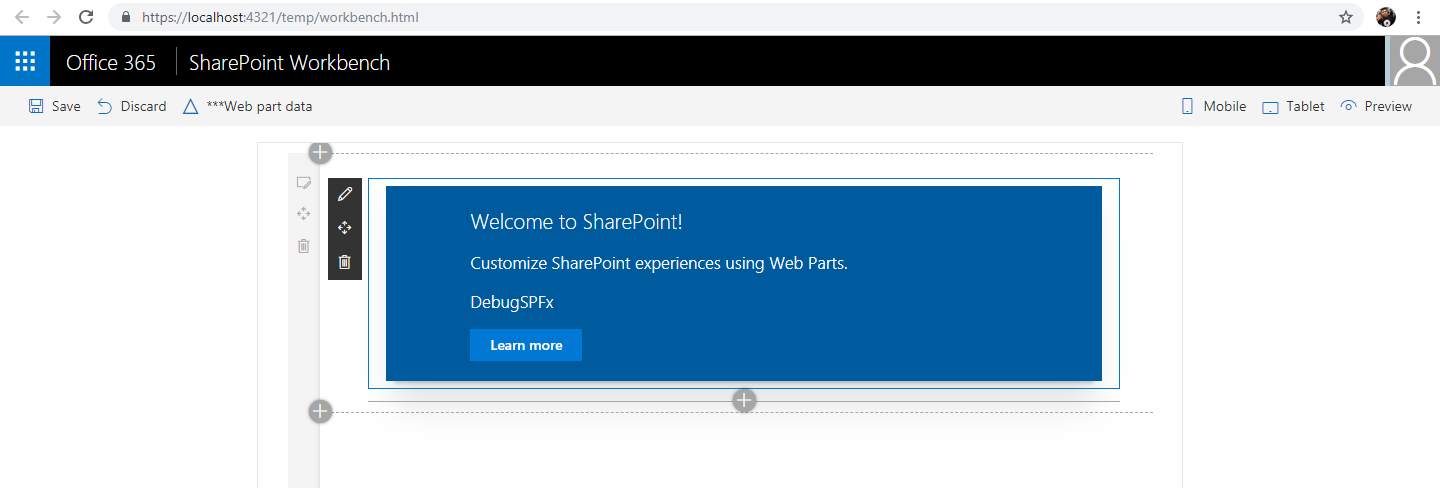The image size is (1440, 488).
Task: Click the move section icon
Action: pyautogui.click(x=304, y=213)
